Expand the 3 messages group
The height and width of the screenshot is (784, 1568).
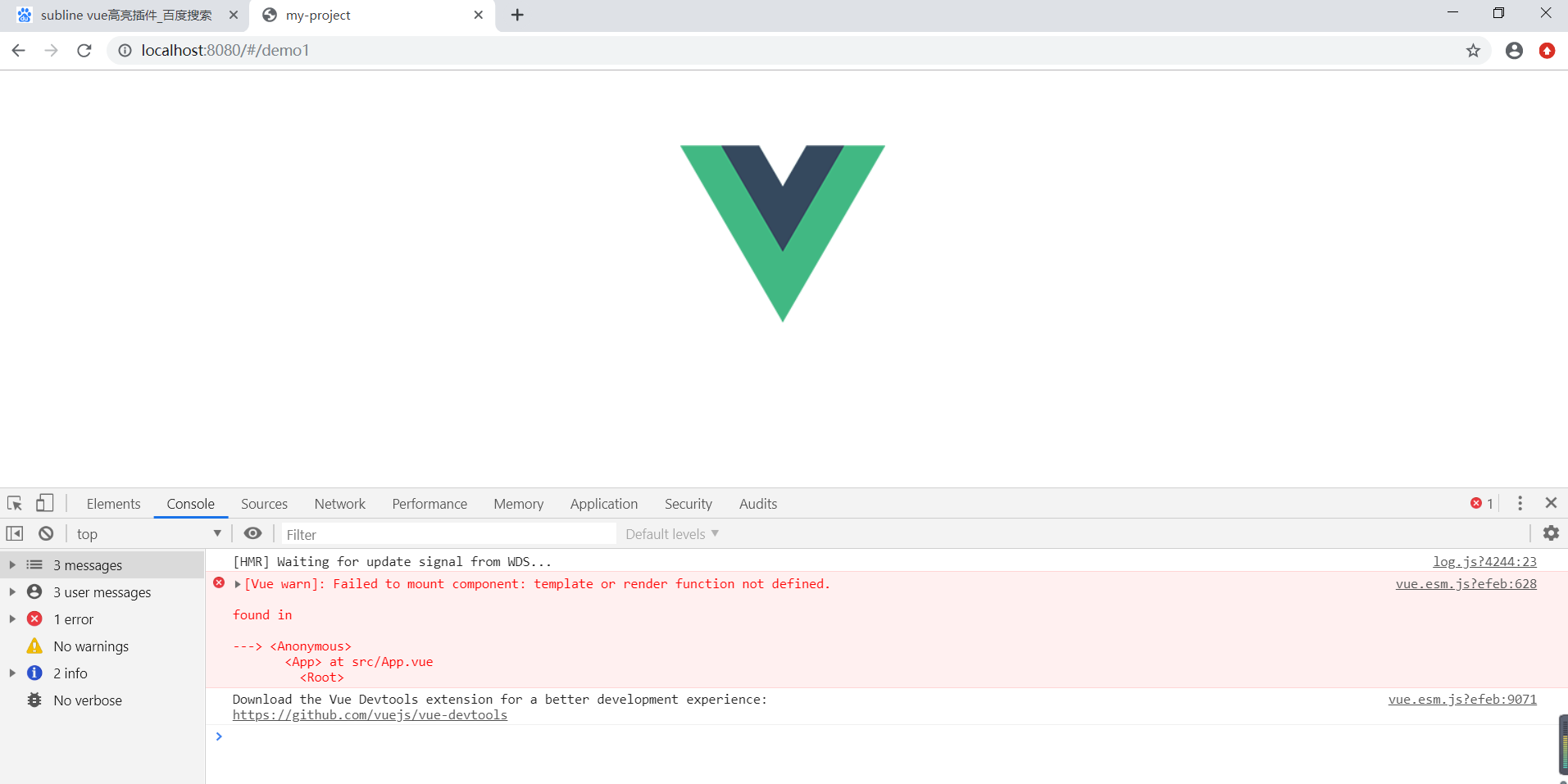click(12, 565)
